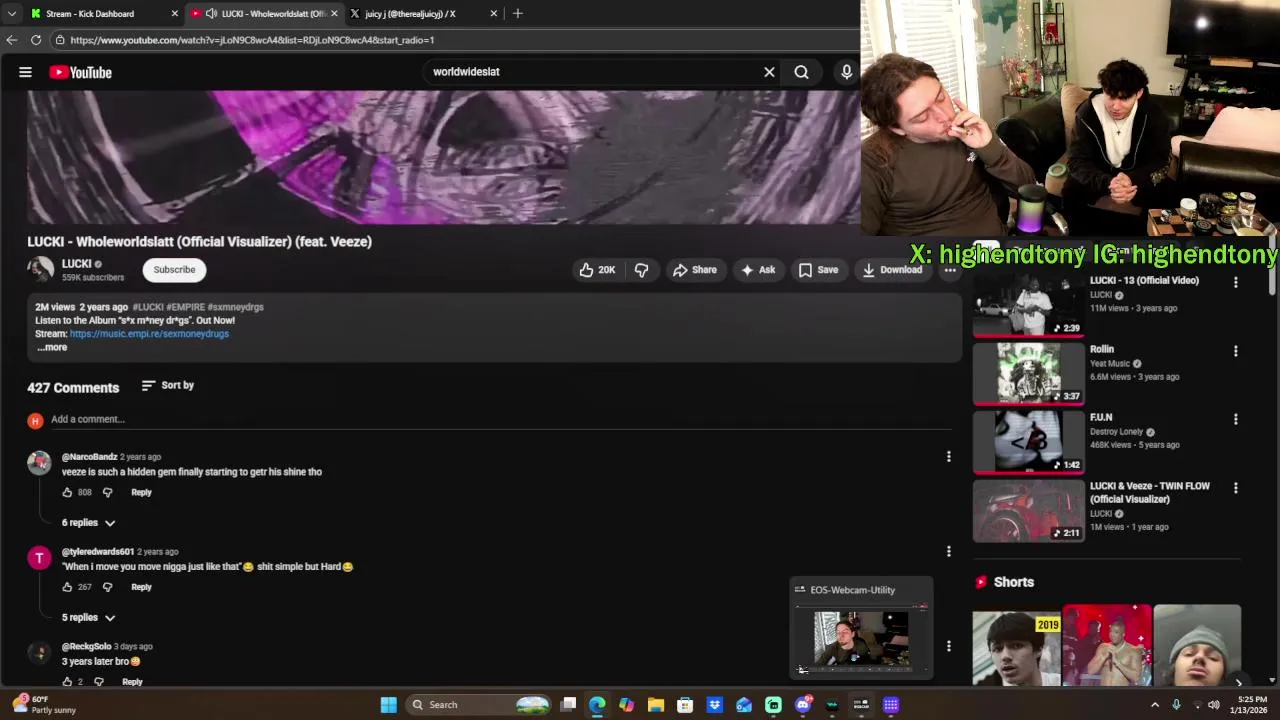Show hidden system tray icons
The image size is (1280, 720).
(1154, 705)
